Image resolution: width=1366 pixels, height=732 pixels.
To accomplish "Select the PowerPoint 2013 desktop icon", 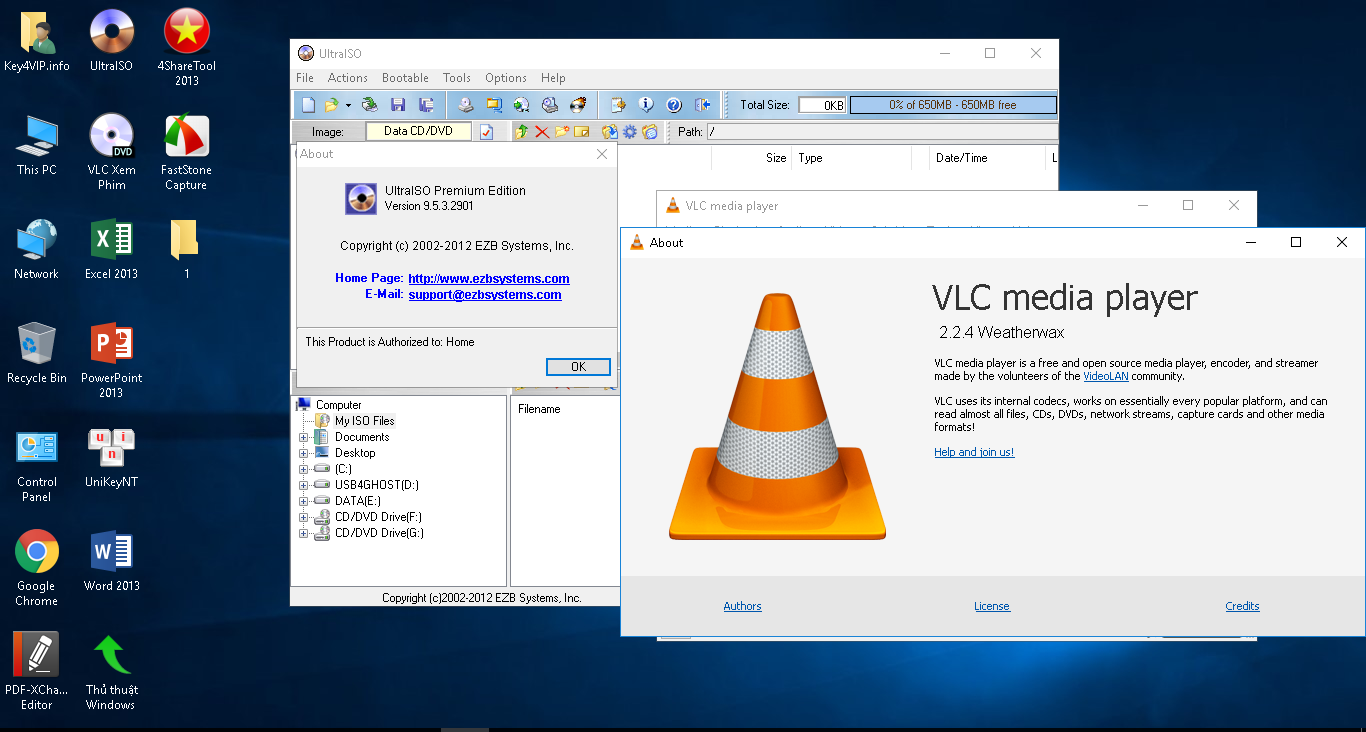I will coord(112,360).
